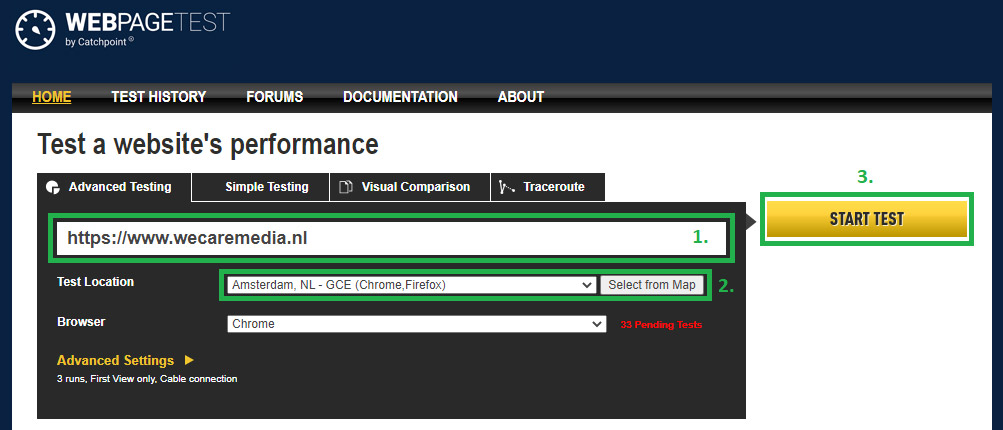1003x430 pixels.
Task: Click the website URL input field
Action: [391, 239]
